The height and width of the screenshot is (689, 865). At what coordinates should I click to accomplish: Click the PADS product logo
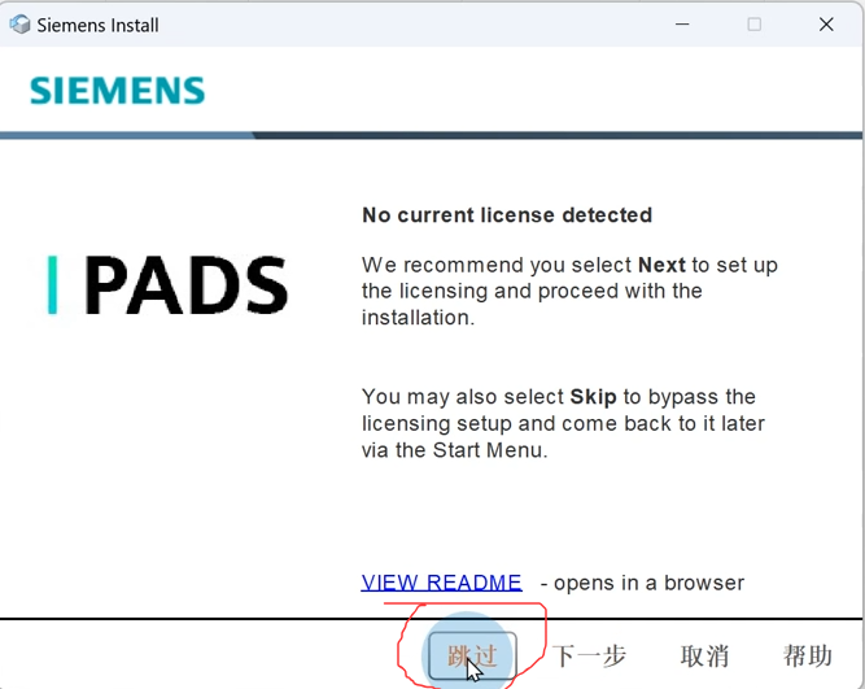click(168, 285)
